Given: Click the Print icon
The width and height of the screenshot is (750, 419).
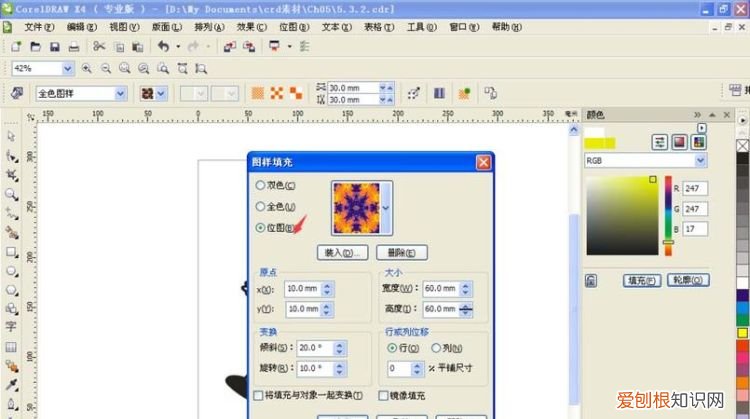Looking at the screenshot, I should 74,47.
